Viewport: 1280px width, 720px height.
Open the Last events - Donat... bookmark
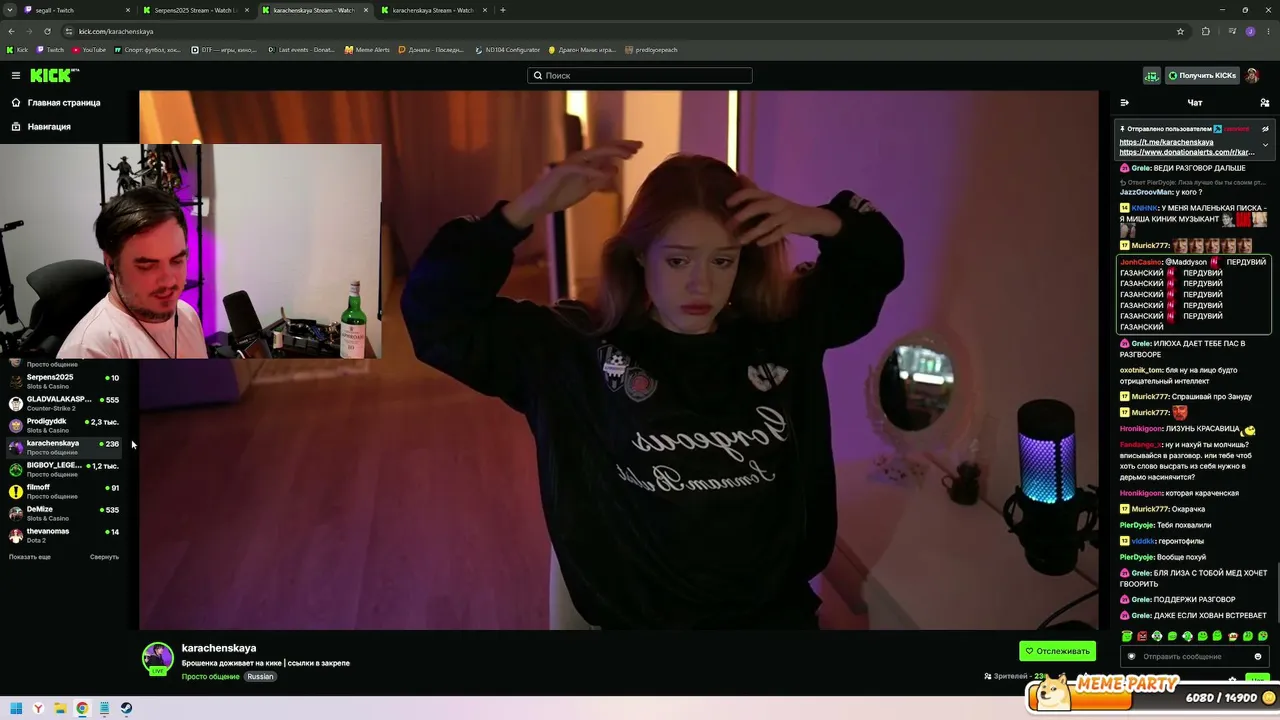pyautogui.click(x=302, y=50)
